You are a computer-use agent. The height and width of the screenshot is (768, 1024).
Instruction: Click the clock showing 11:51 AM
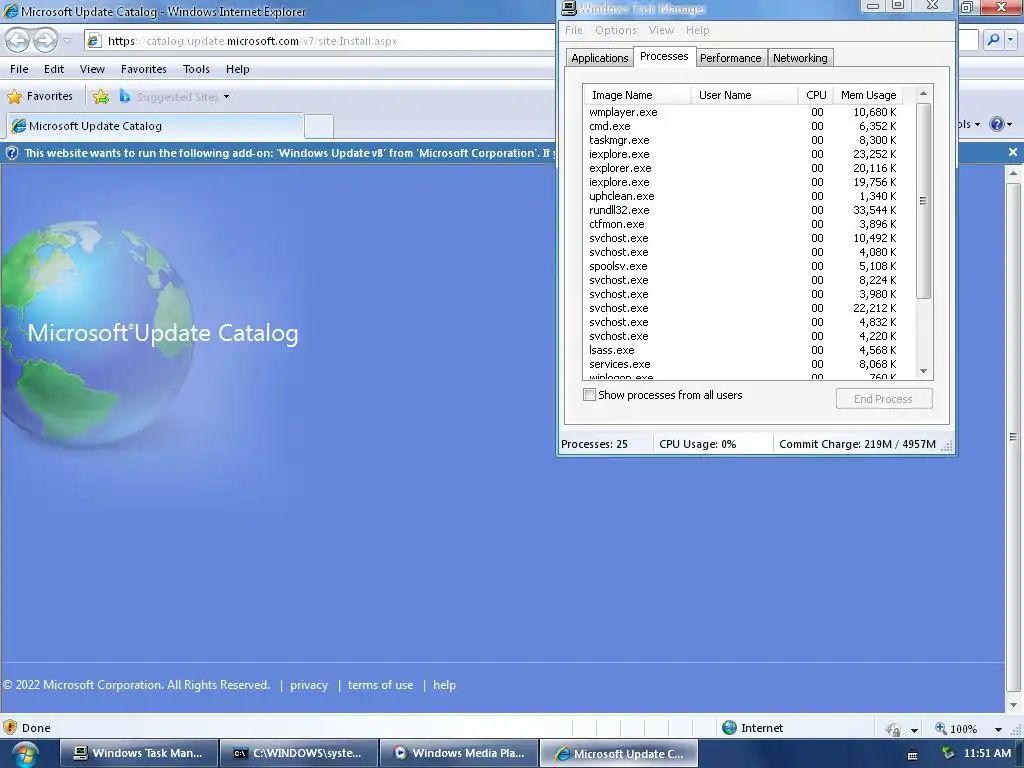pyautogui.click(x=987, y=753)
